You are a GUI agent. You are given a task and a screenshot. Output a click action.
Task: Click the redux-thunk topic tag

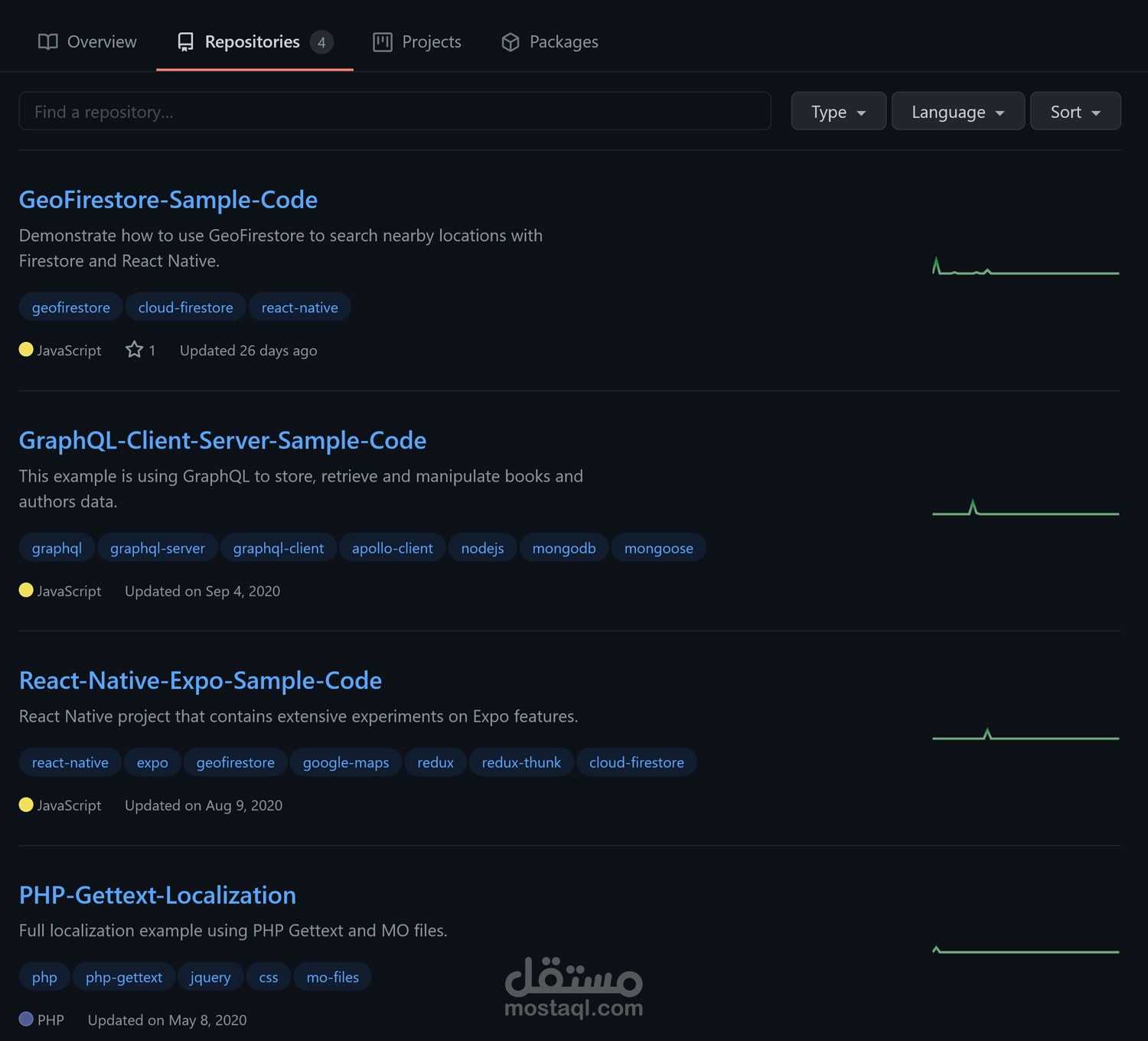point(522,762)
